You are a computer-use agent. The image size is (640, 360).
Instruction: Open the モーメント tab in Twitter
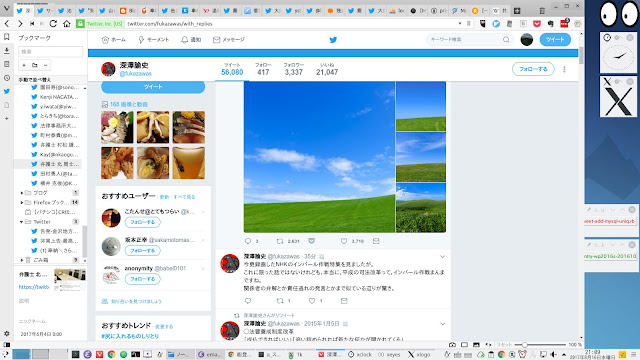click(x=153, y=40)
